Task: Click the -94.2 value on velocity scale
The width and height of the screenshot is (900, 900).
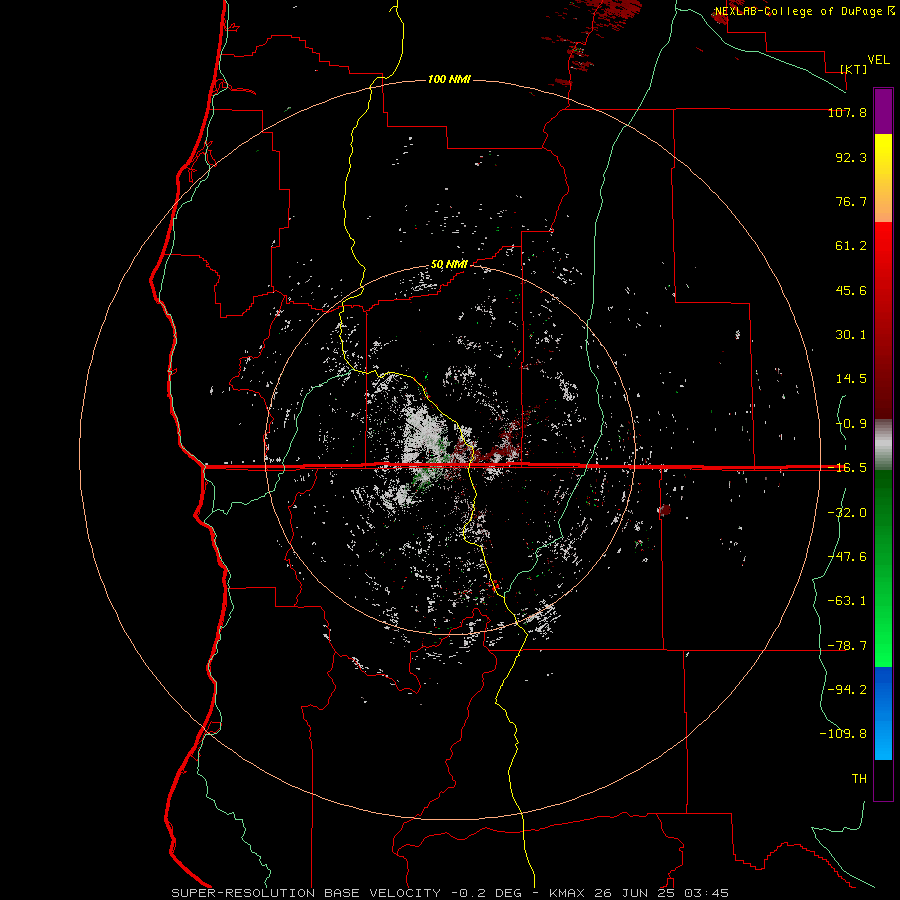Action: [x=847, y=690]
